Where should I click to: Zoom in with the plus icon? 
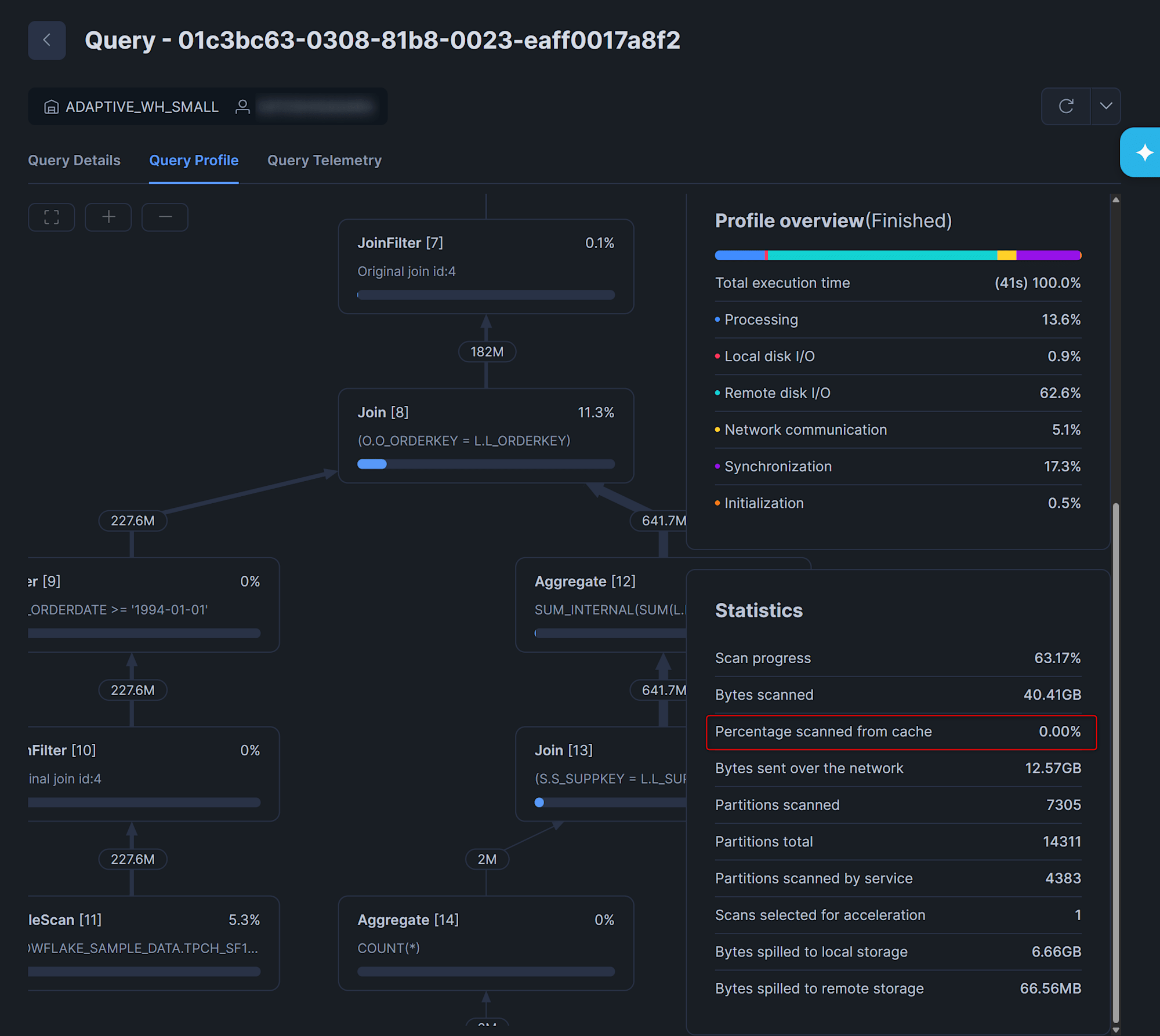(108, 217)
